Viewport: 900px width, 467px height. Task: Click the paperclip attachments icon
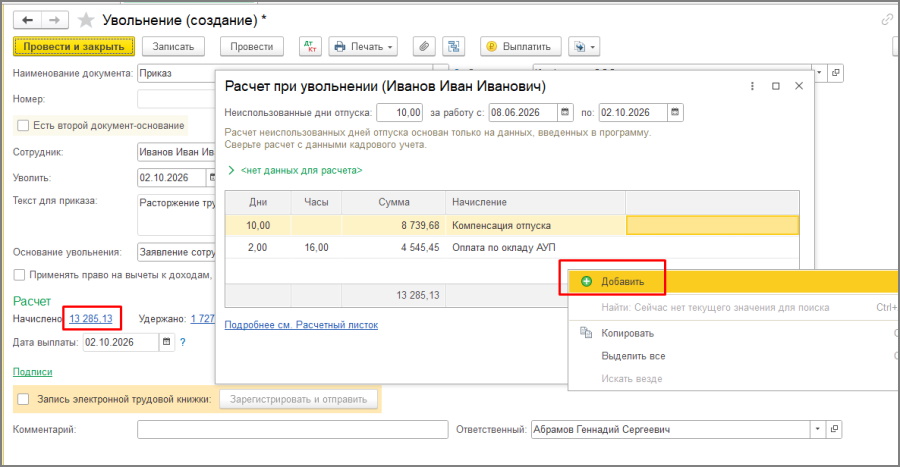(424, 46)
